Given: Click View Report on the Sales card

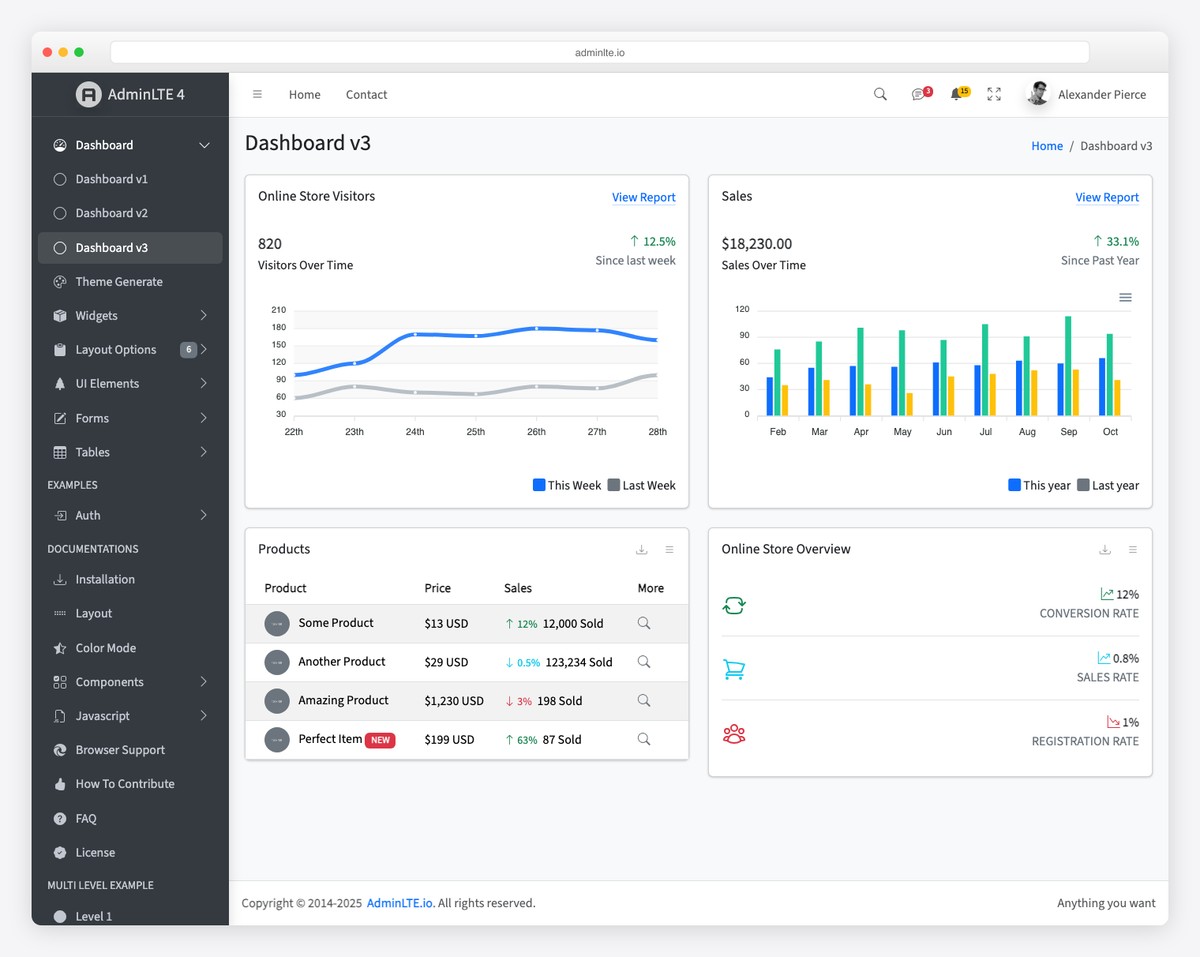Looking at the screenshot, I should (x=1107, y=197).
